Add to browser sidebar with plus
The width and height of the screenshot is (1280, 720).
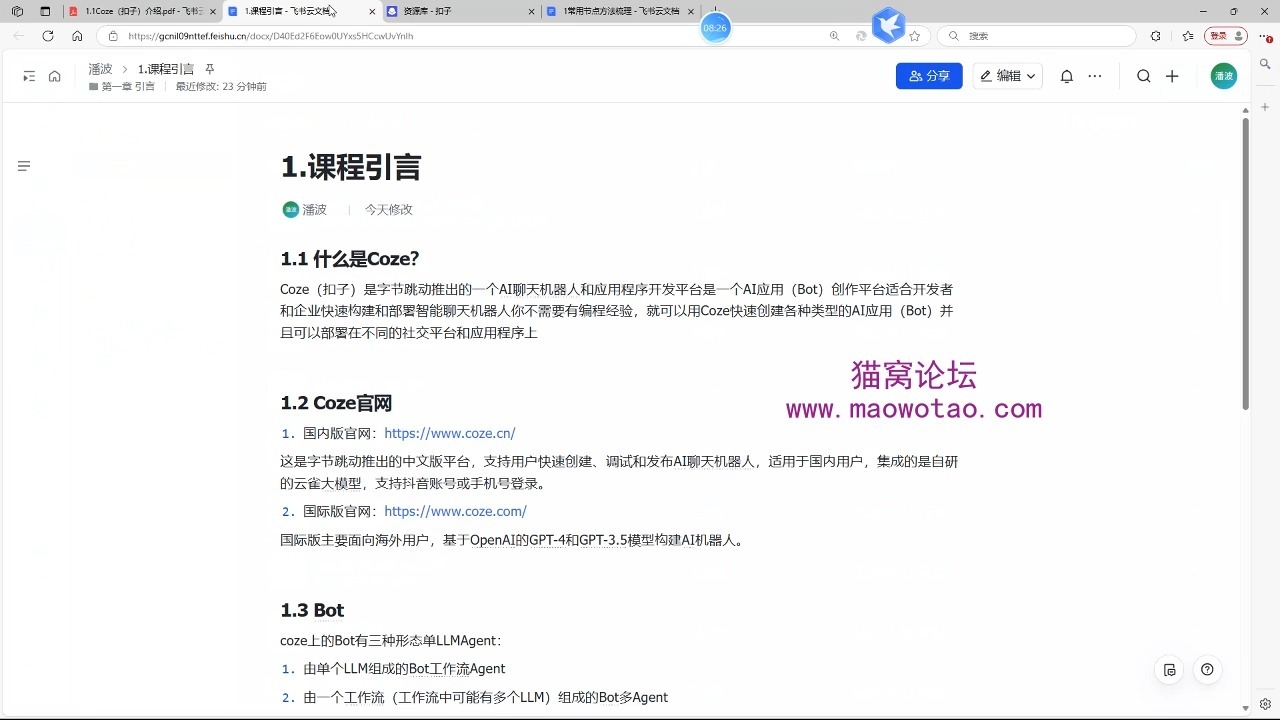click(x=1265, y=106)
